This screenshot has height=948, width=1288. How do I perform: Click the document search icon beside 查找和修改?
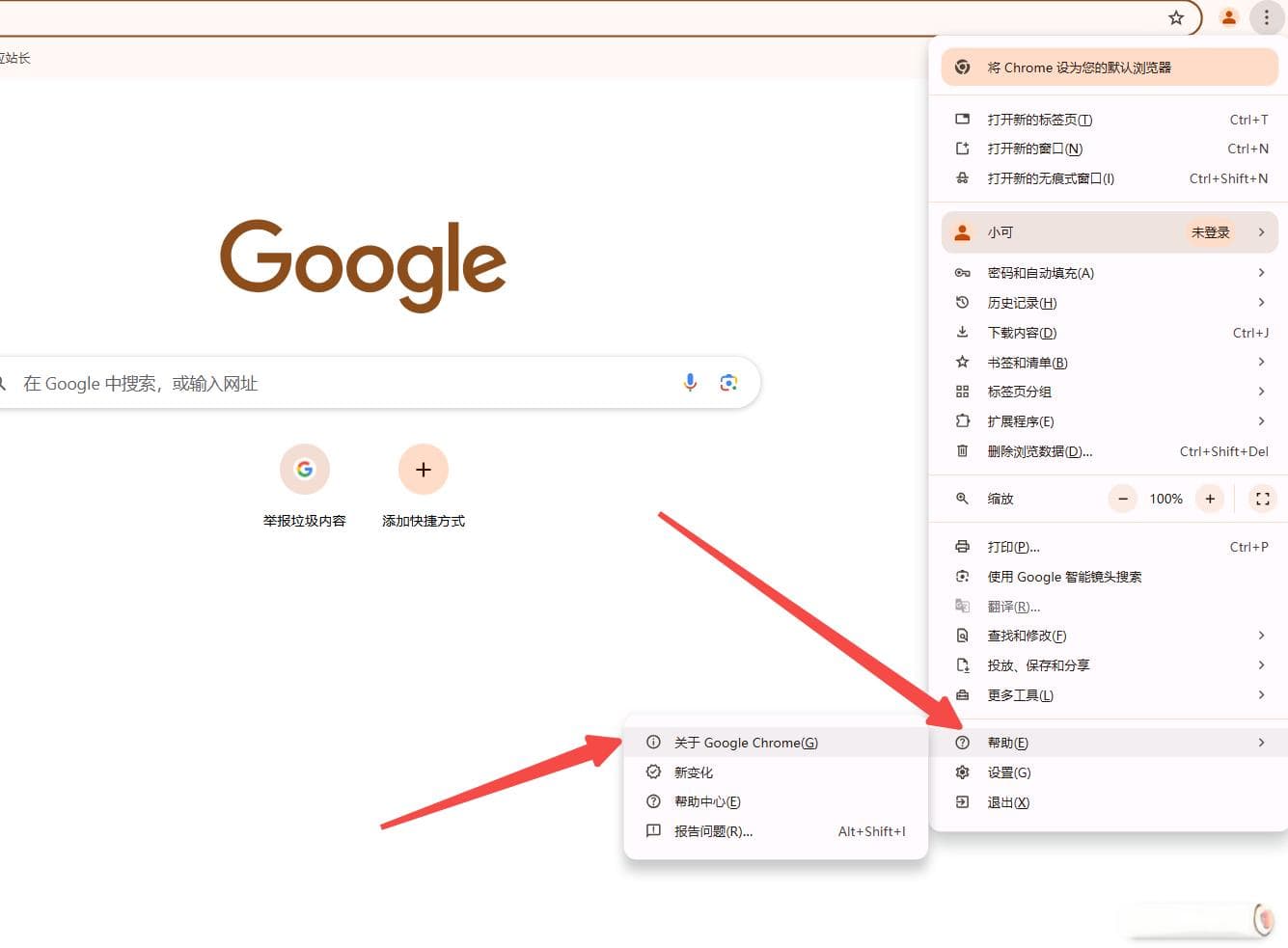point(962,636)
